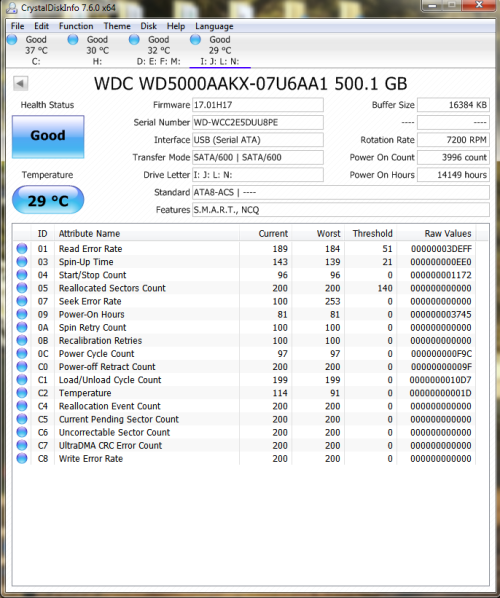The height and width of the screenshot is (598, 500).
Task: Click the Standard field
Action: [341, 193]
